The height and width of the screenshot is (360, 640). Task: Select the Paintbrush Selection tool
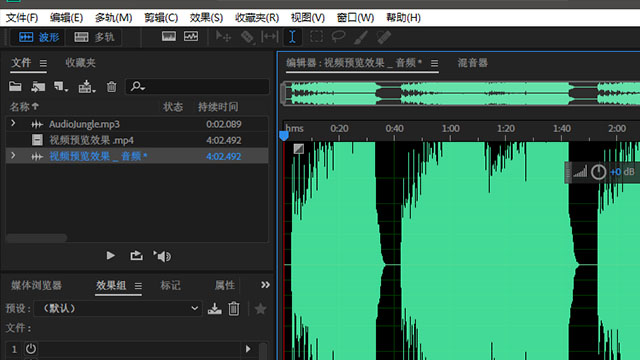[x=361, y=37]
